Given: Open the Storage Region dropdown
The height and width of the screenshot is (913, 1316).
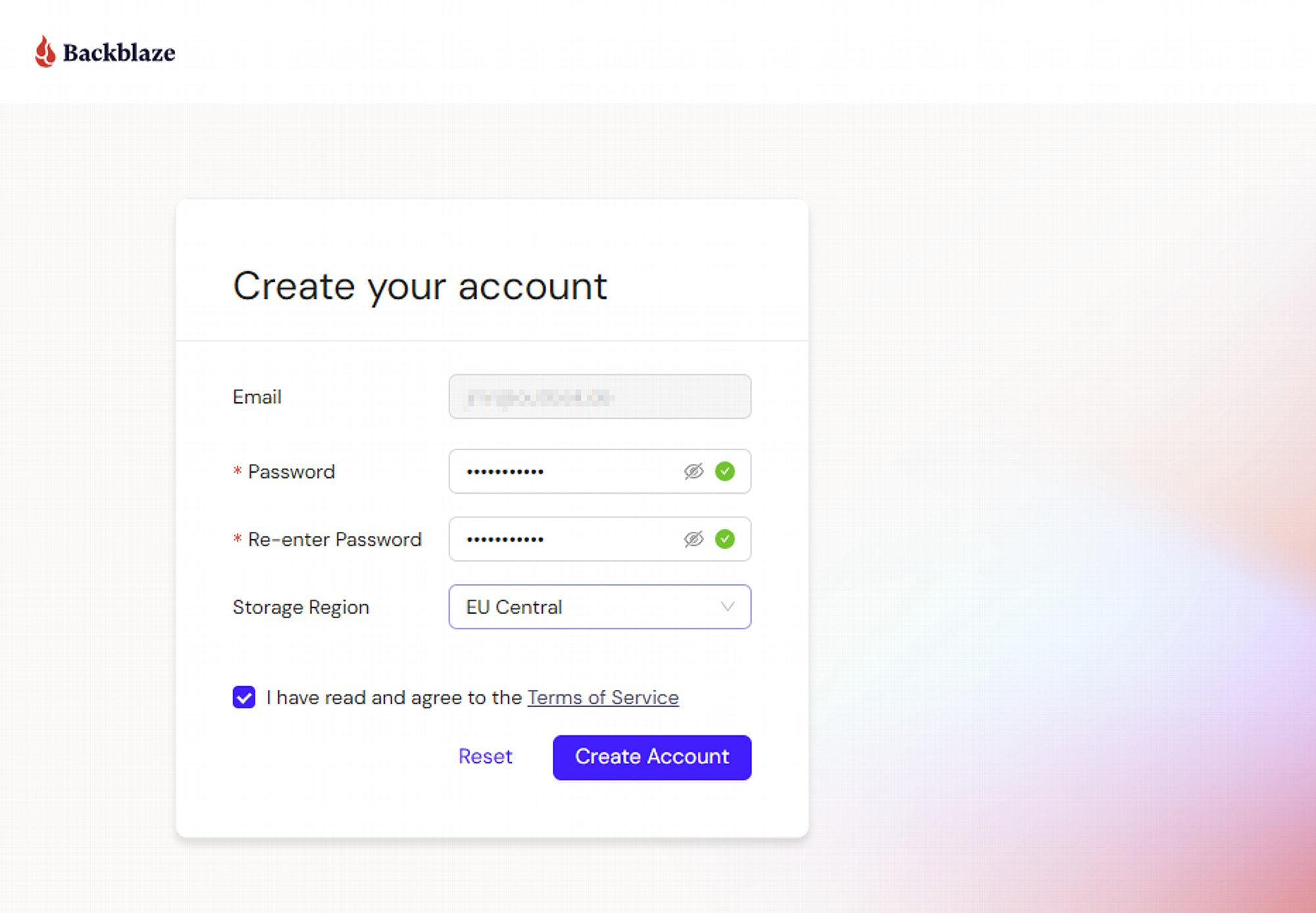Looking at the screenshot, I should coord(599,607).
